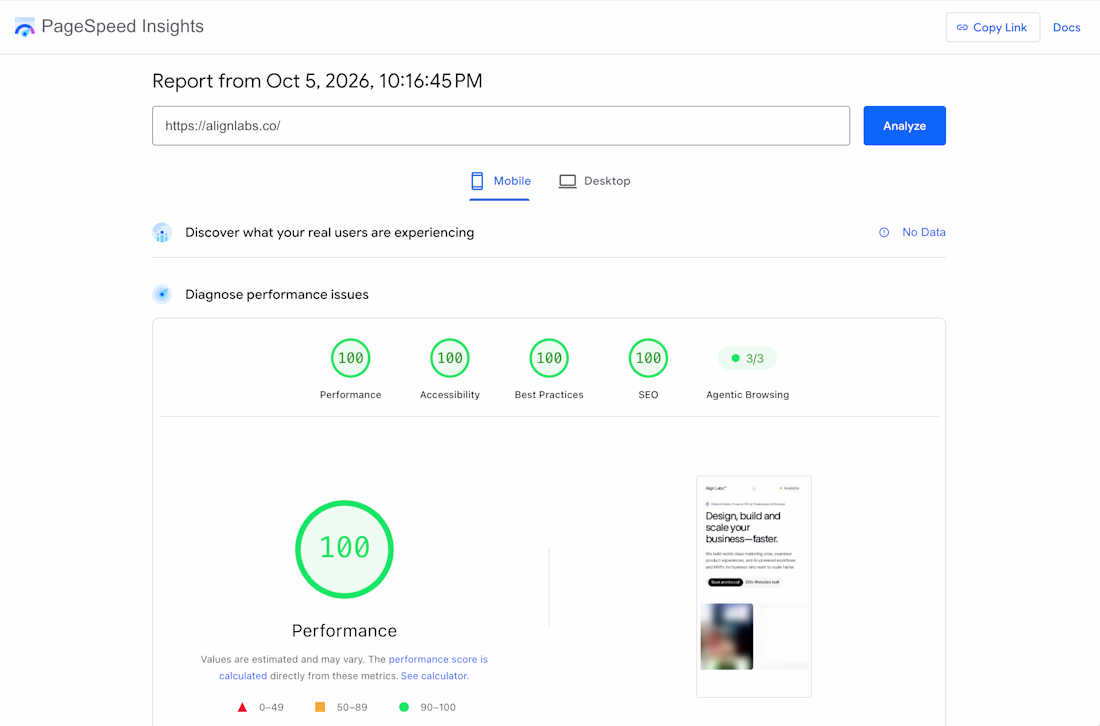Image resolution: width=1100 pixels, height=726 pixels.
Task: Click the report date heading text
Action: coord(317,81)
